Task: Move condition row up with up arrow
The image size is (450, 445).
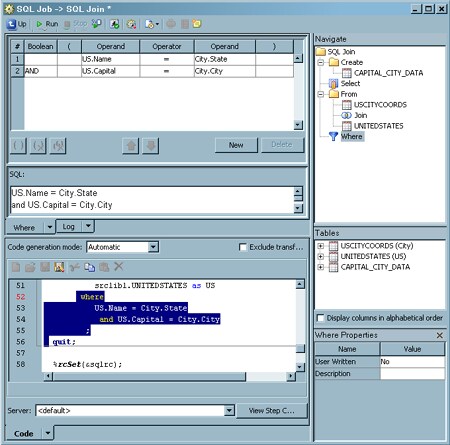Action: coord(131,146)
